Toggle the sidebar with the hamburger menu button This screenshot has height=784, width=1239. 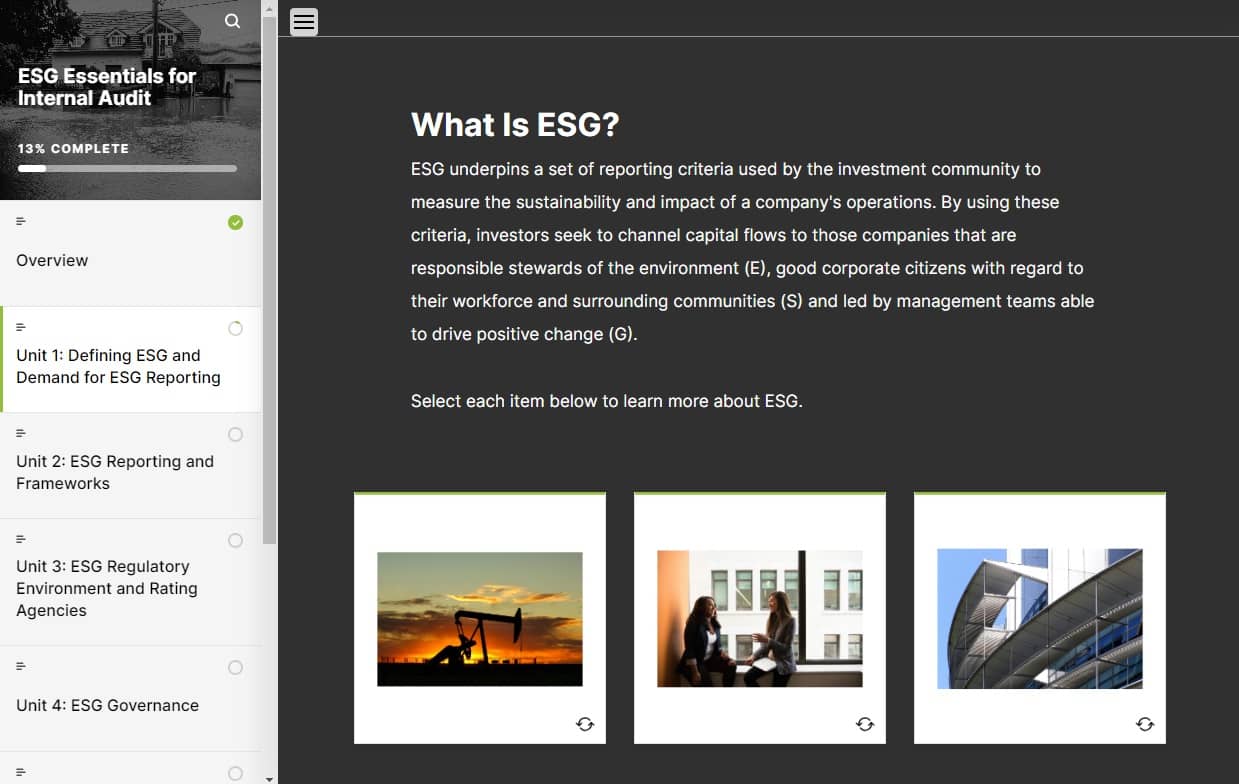pyautogui.click(x=304, y=21)
